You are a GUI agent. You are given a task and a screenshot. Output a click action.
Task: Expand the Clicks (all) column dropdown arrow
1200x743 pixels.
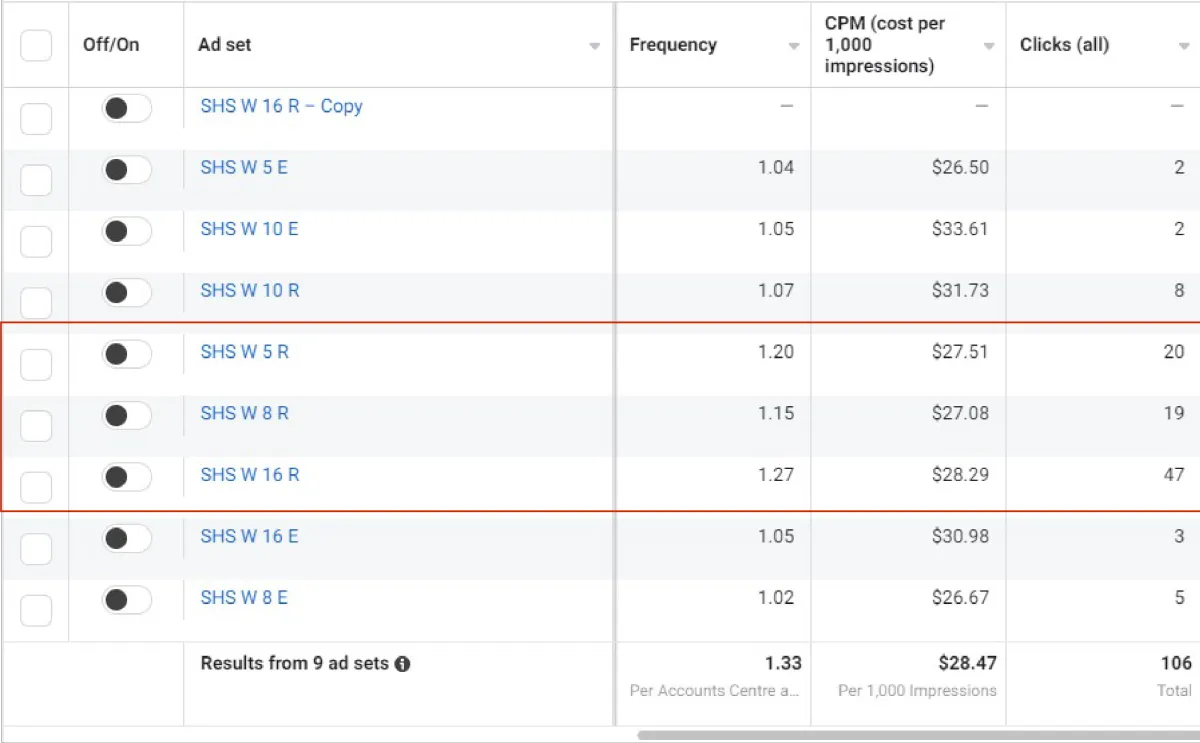point(1184,47)
